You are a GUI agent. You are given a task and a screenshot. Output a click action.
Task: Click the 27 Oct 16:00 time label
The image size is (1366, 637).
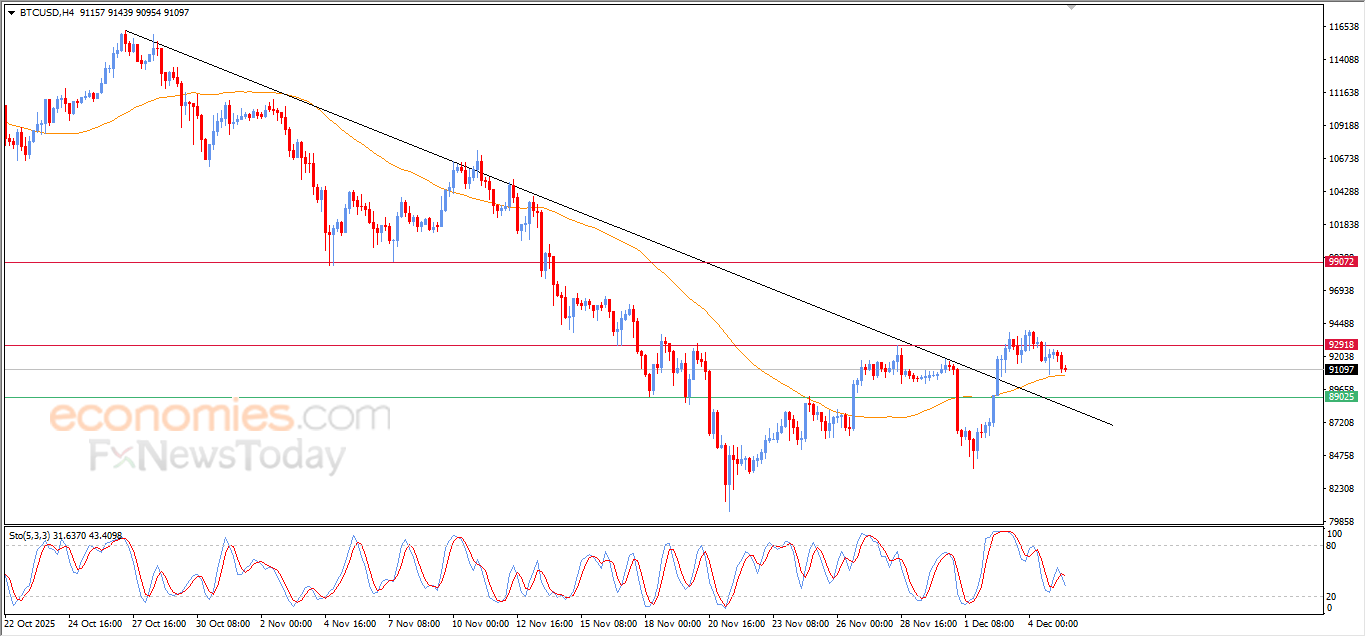tap(161, 624)
